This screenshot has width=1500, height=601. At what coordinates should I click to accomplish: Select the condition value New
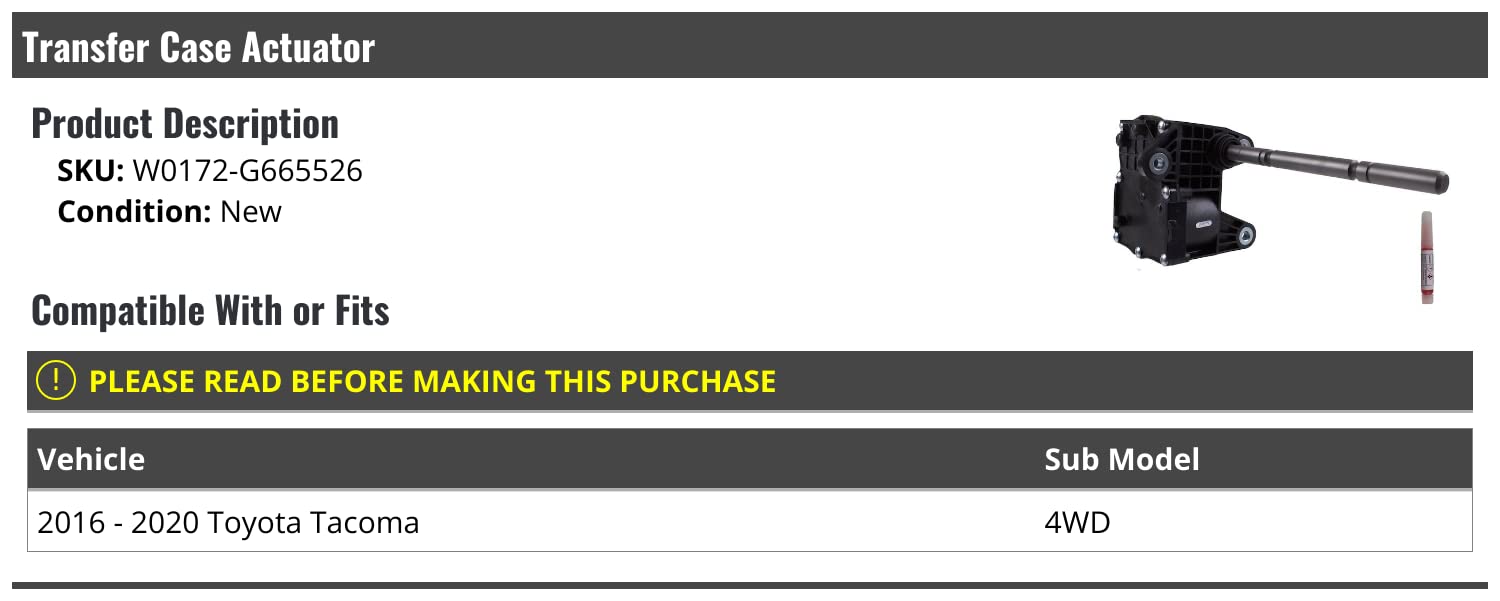tap(251, 212)
